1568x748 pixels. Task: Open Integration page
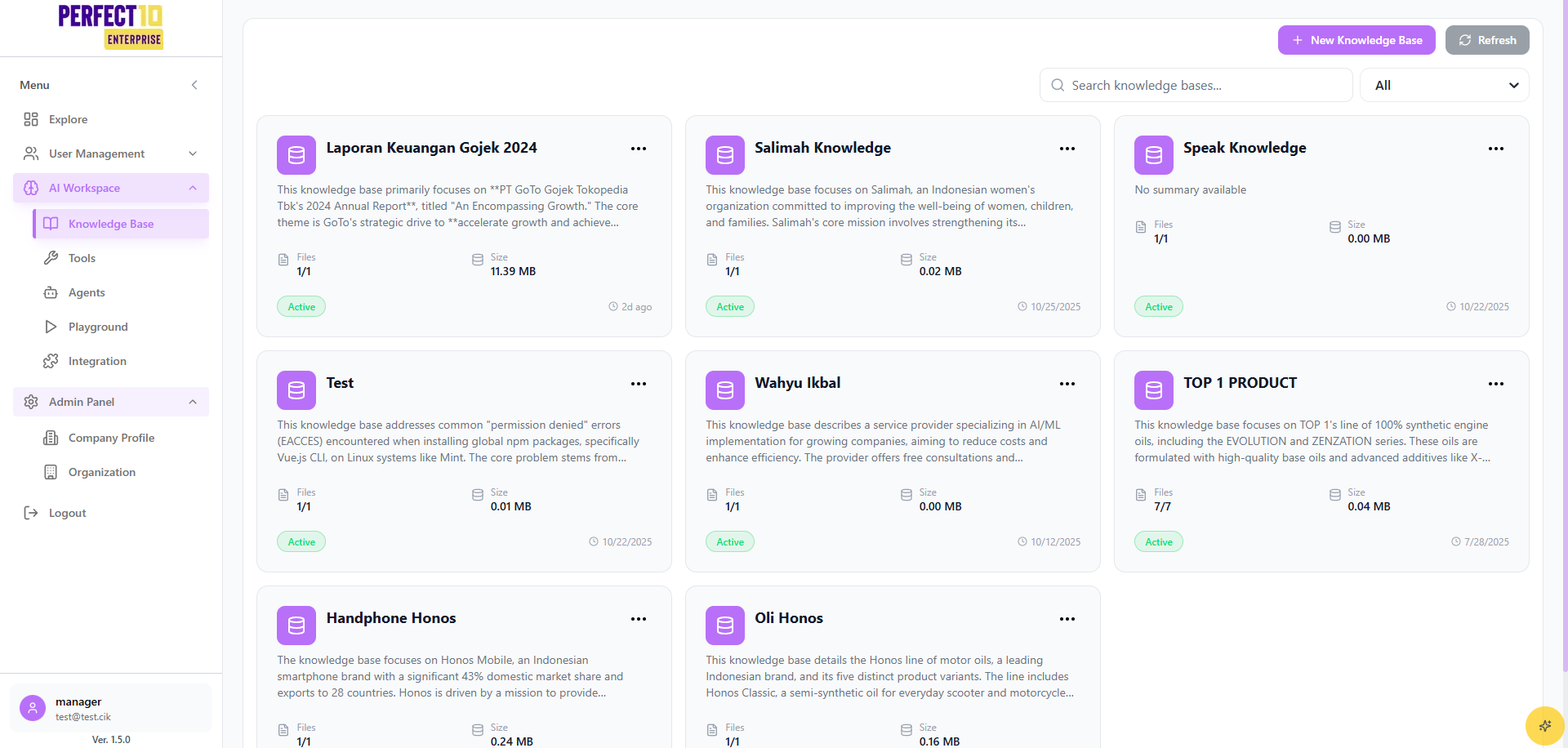121,361
